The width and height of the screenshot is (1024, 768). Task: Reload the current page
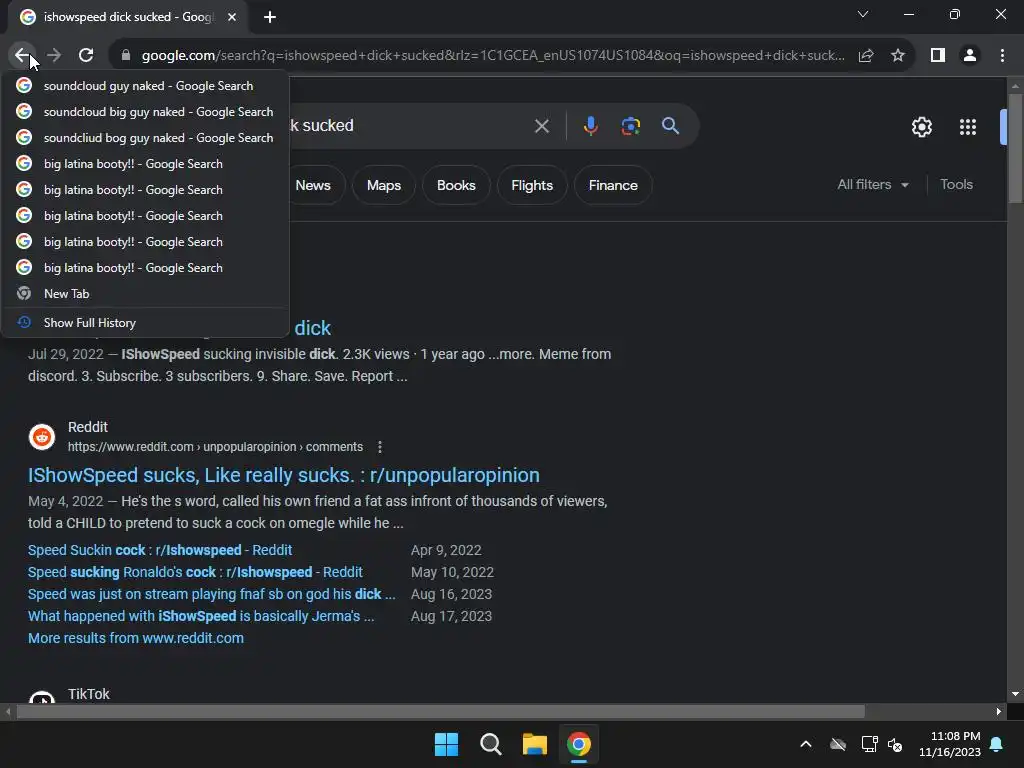86,56
